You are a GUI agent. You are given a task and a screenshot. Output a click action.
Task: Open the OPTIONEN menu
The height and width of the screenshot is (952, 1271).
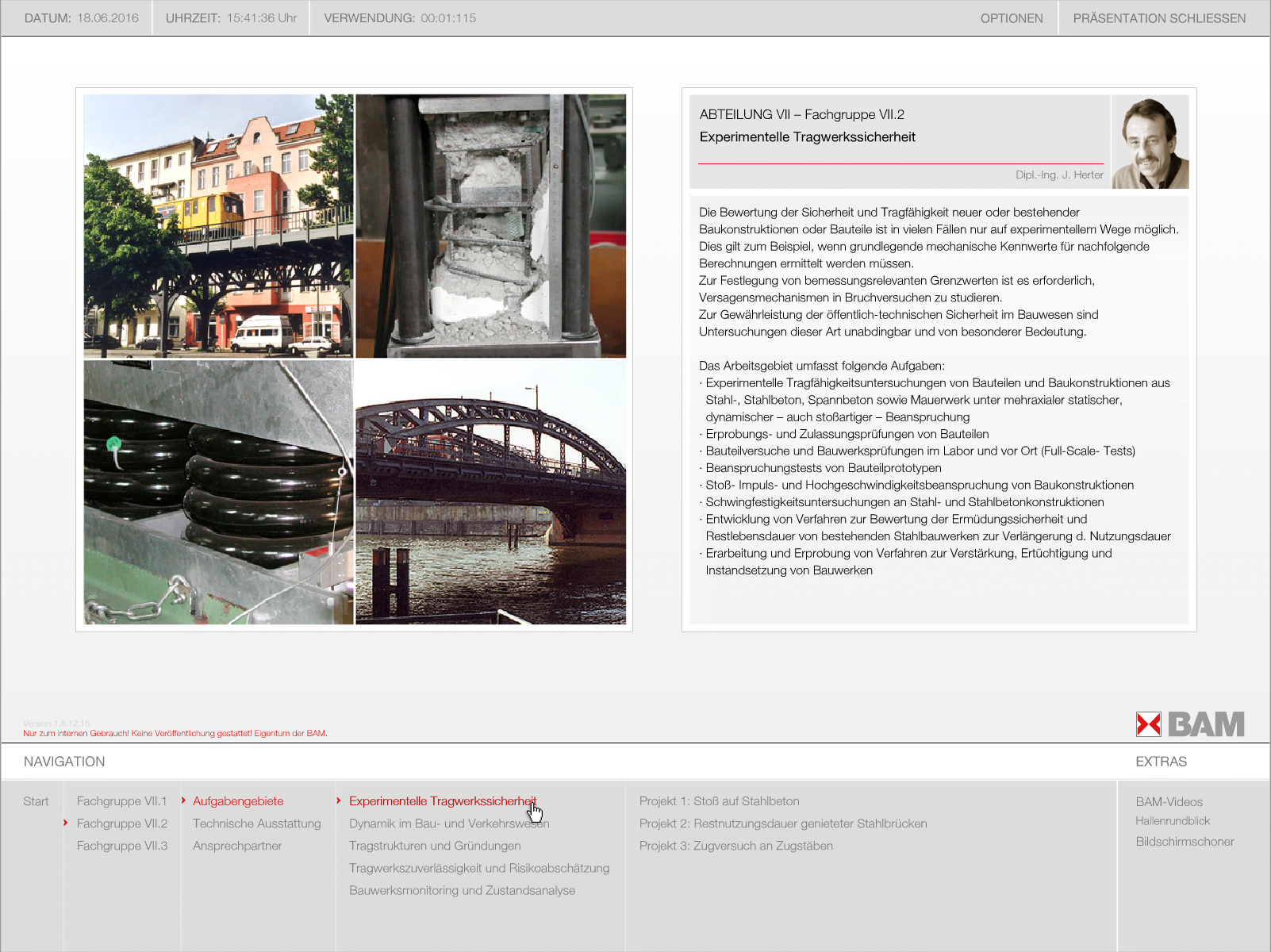click(x=1011, y=18)
